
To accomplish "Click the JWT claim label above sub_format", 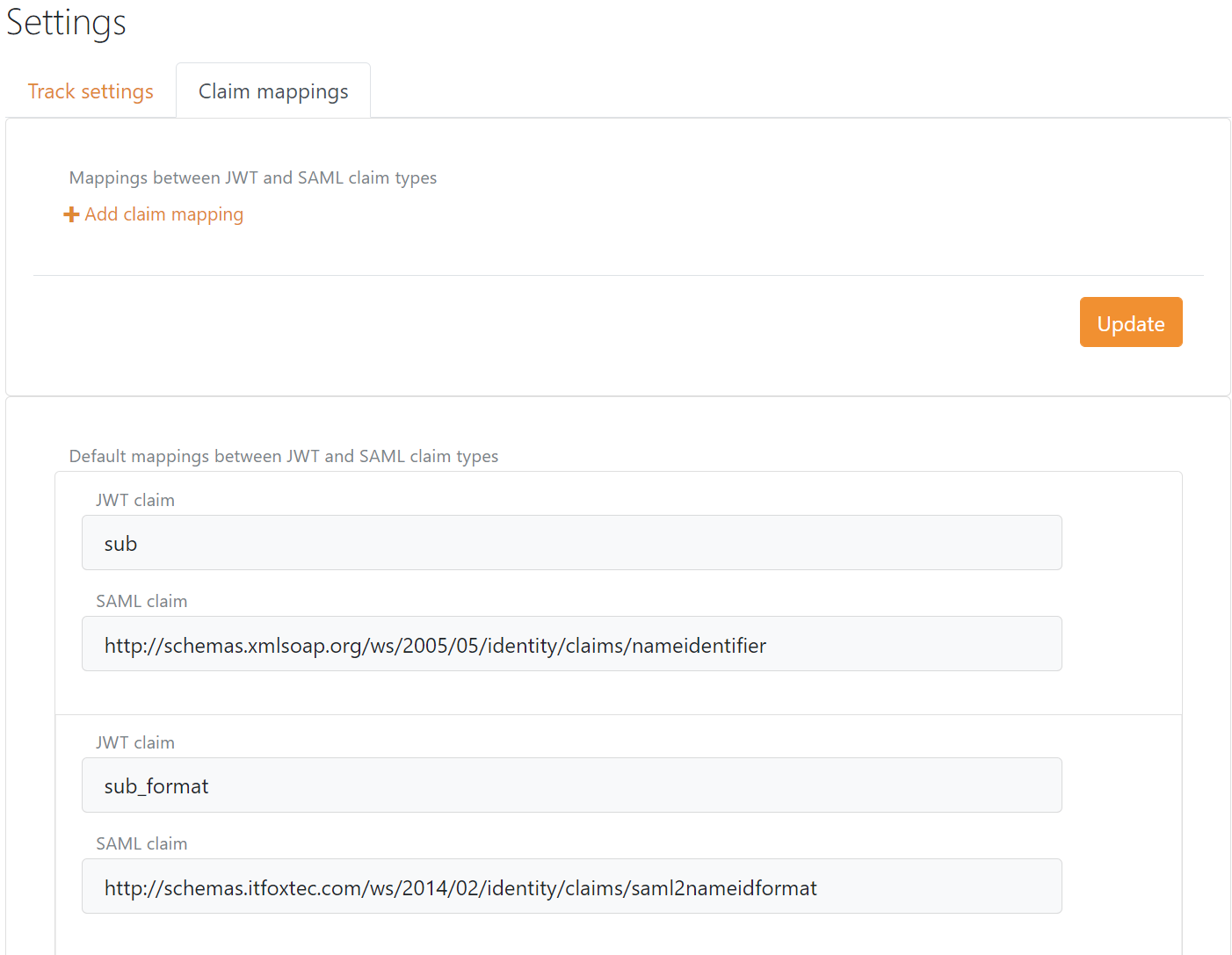I will (x=134, y=742).
